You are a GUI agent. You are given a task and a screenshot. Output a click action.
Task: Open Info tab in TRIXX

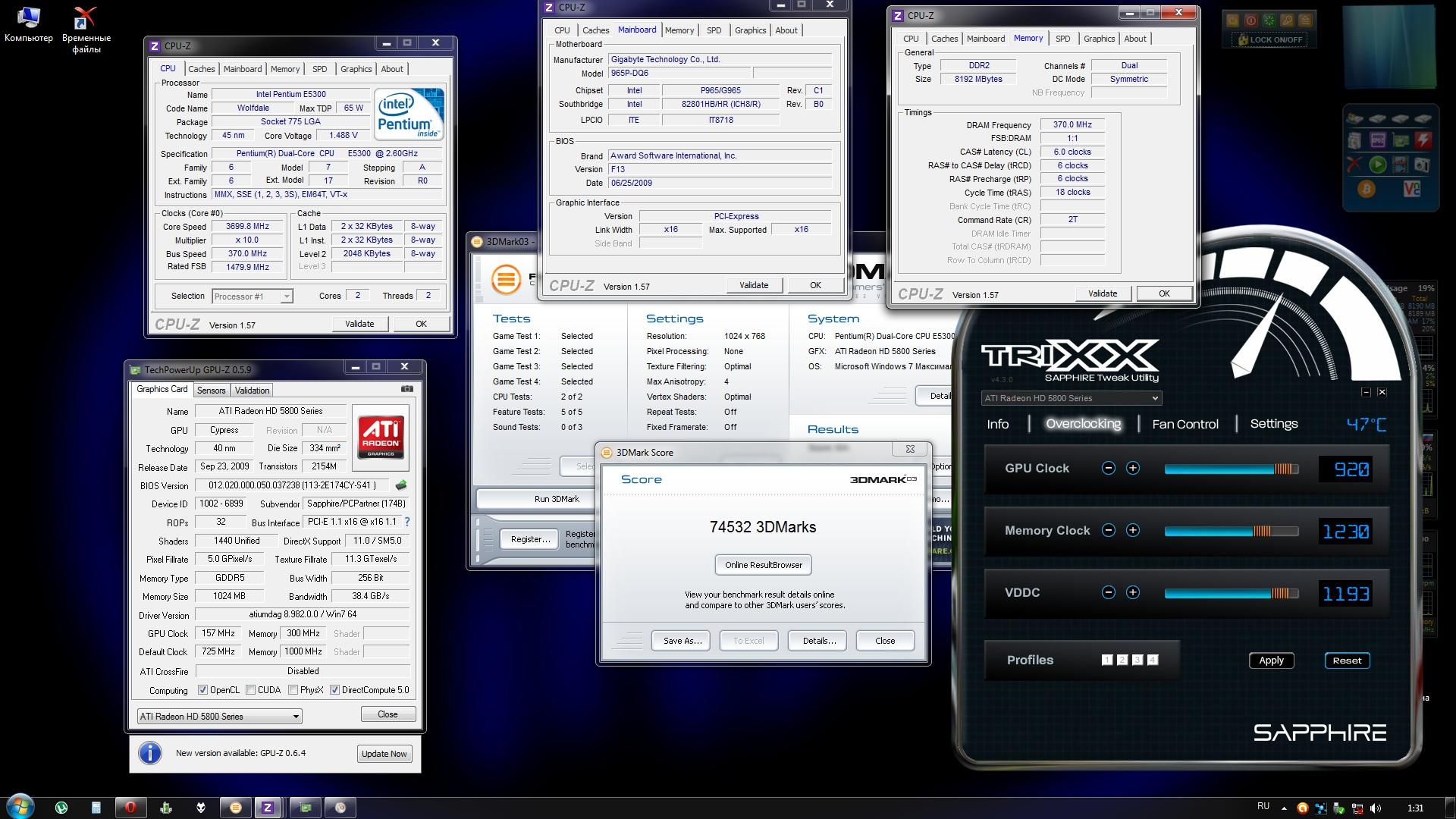tap(997, 424)
